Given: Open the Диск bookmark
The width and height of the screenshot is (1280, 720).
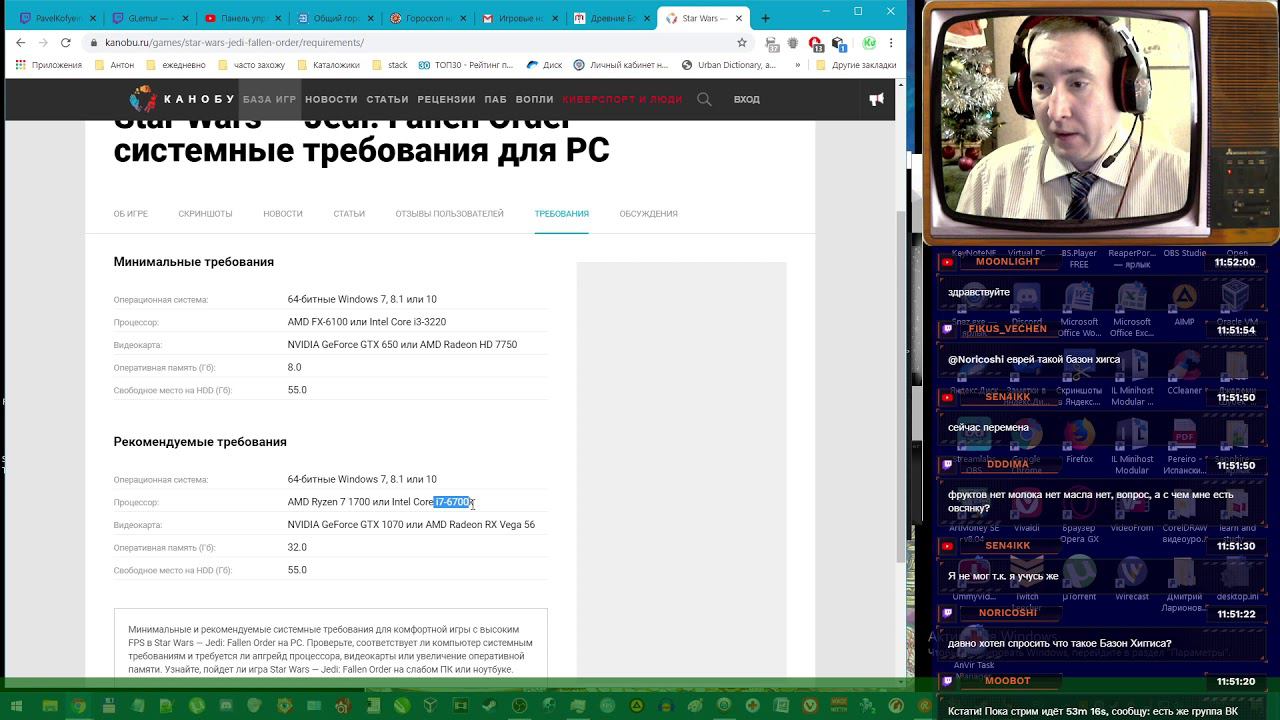Looking at the screenshot, I should [545, 65].
